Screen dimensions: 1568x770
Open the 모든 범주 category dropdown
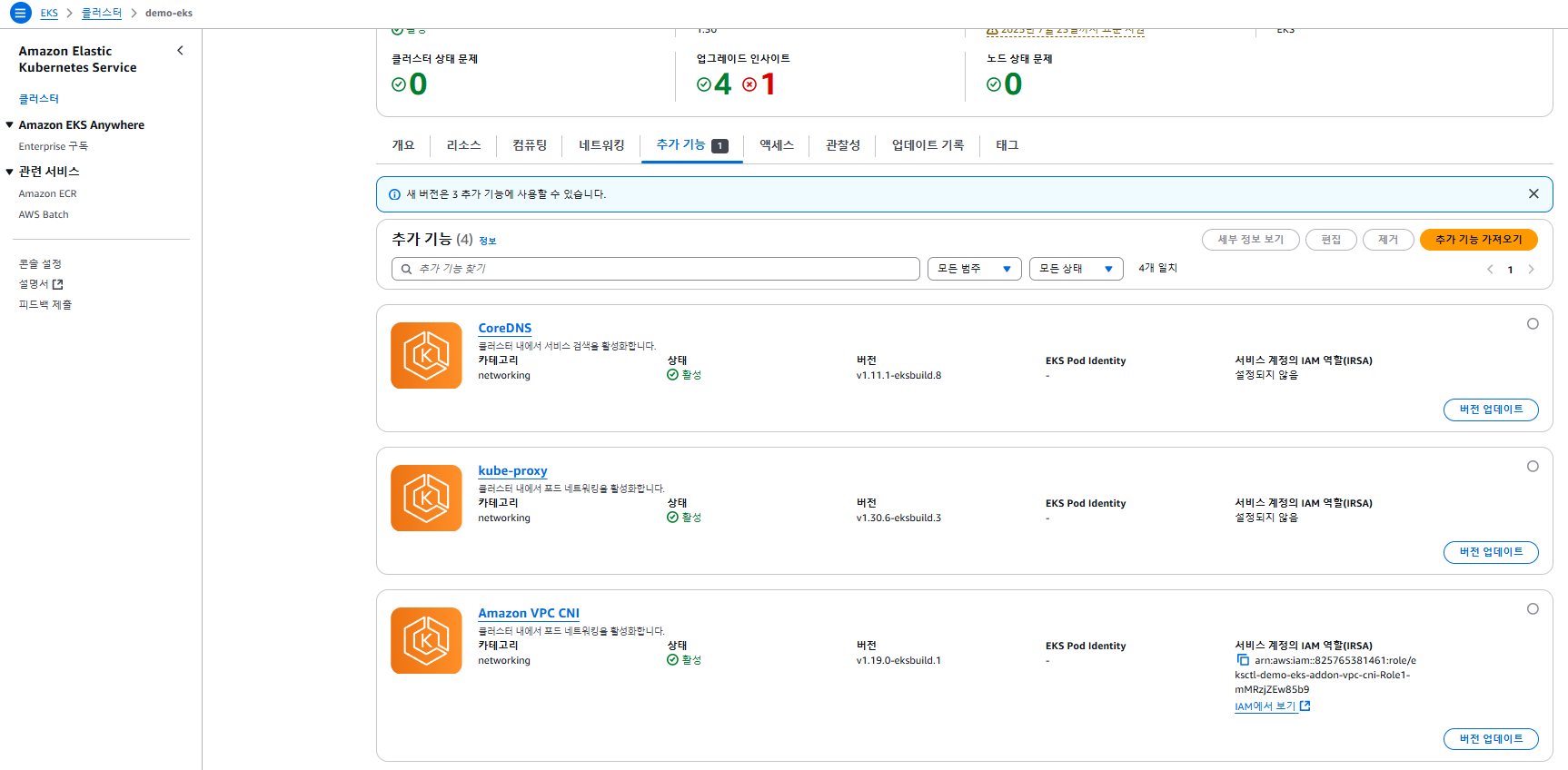tap(975, 269)
